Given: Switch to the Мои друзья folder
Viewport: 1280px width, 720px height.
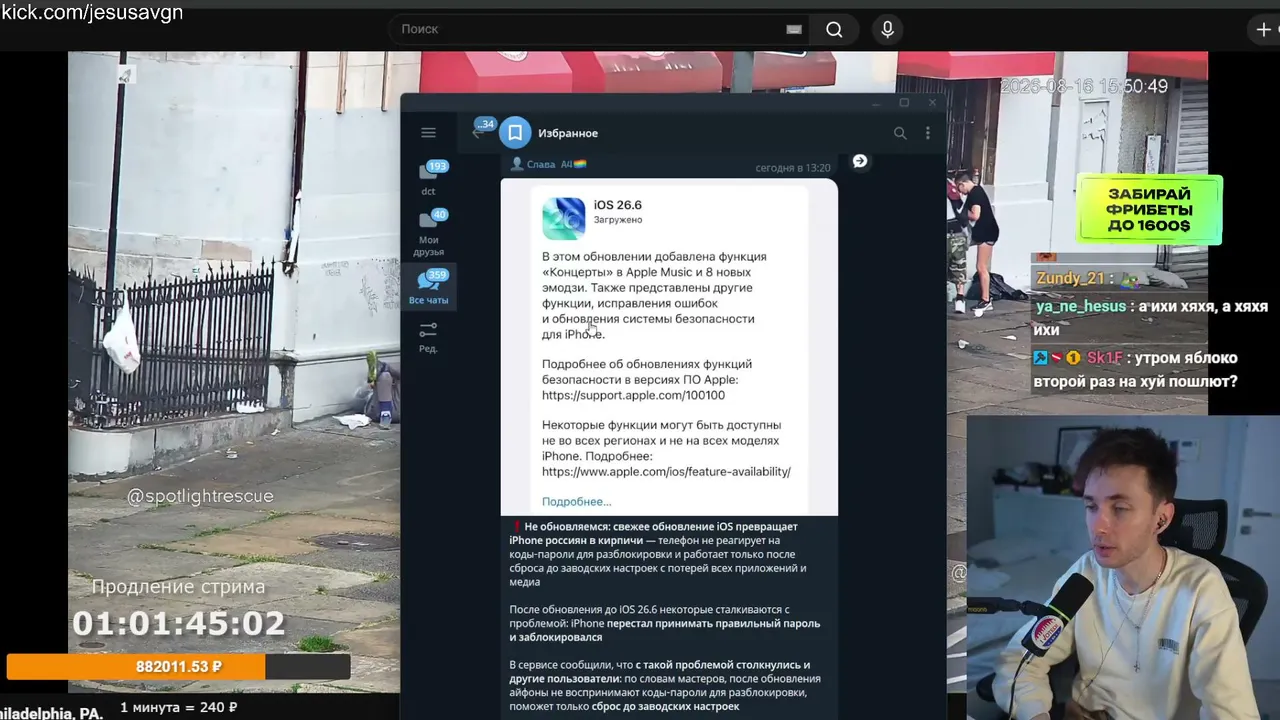Looking at the screenshot, I should coord(429,232).
